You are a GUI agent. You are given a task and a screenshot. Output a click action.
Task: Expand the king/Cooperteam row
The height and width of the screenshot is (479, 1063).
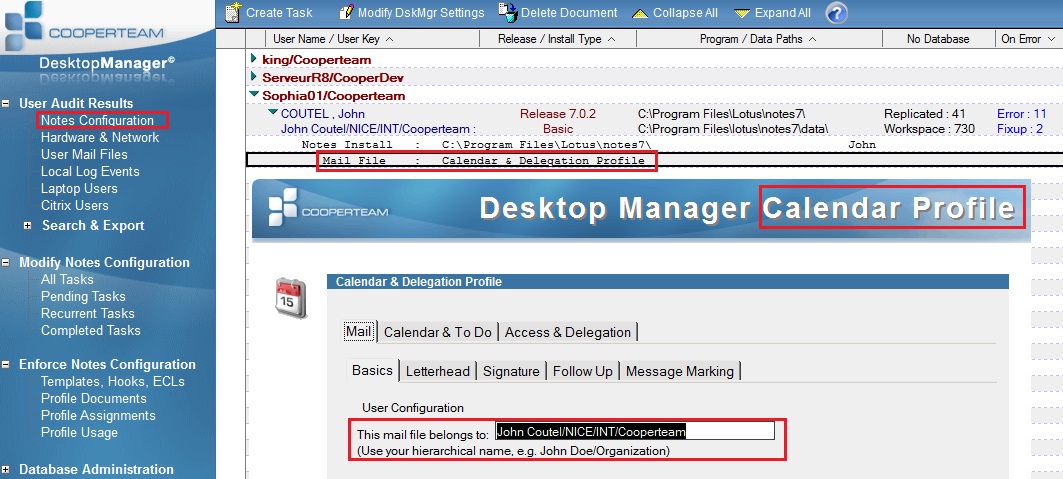(254, 59)
